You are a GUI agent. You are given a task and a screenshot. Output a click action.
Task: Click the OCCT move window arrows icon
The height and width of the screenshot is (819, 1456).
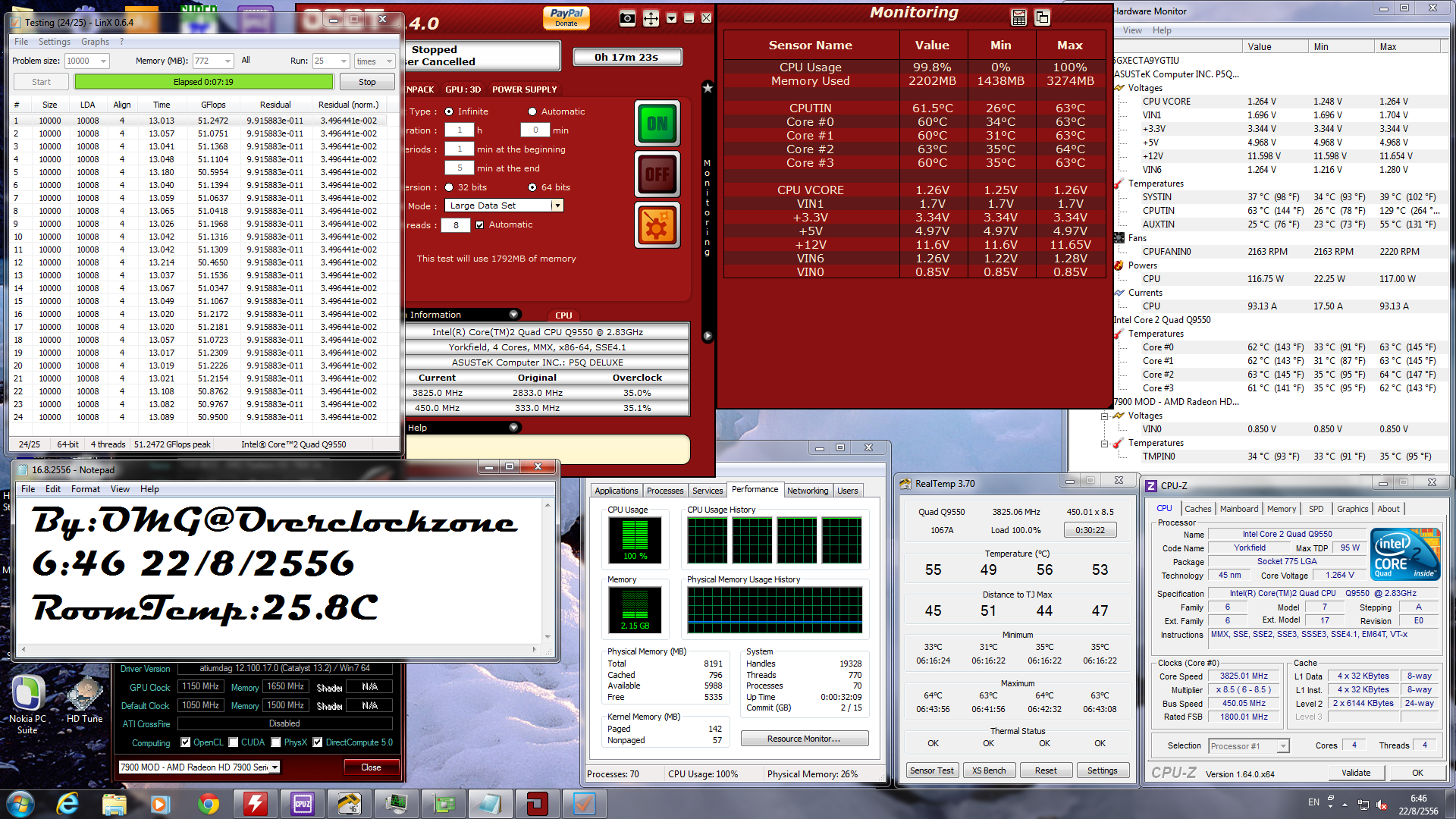(x=651, y=18)
